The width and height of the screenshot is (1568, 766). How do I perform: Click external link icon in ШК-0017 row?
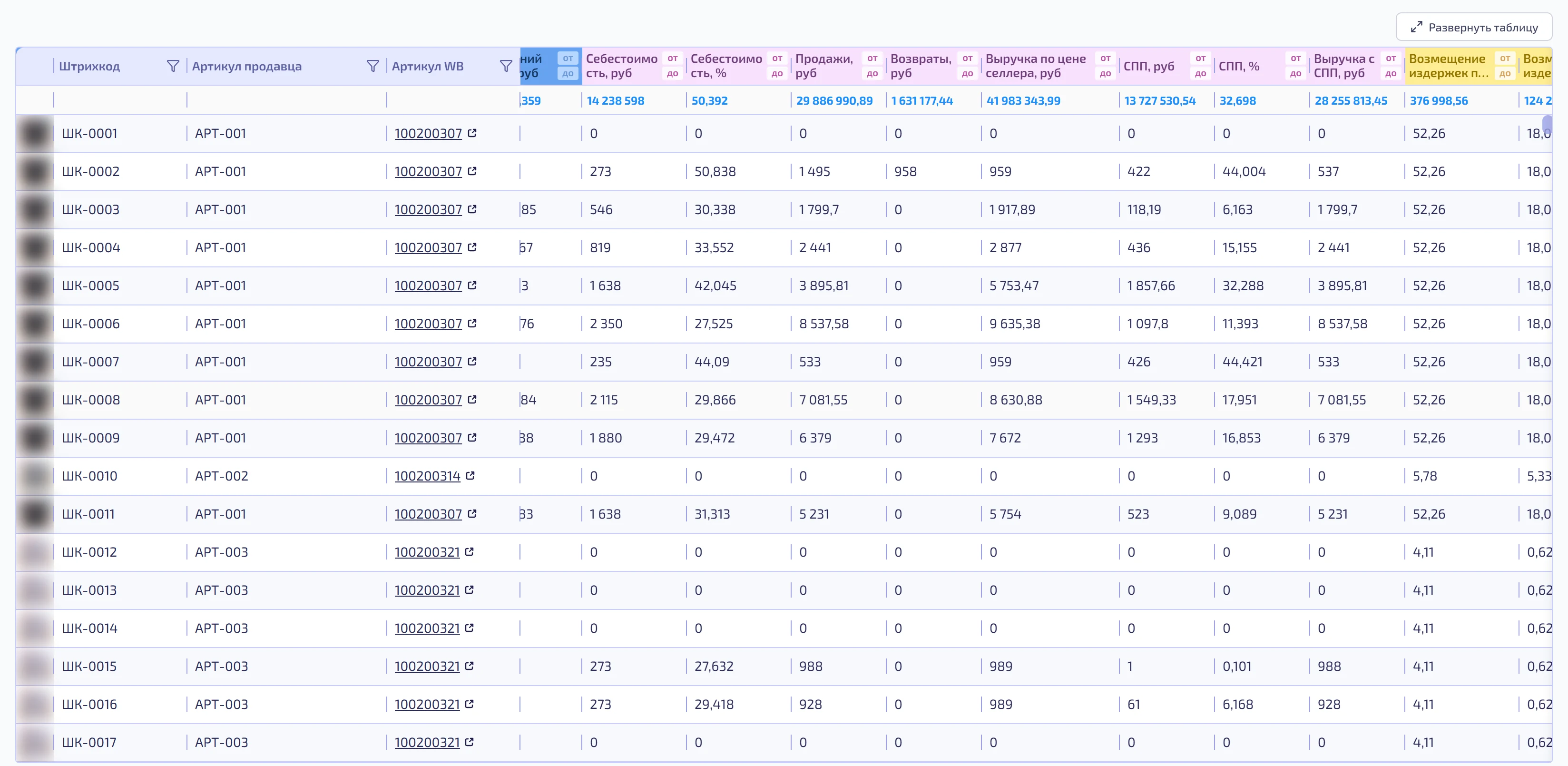pos(469,742)
